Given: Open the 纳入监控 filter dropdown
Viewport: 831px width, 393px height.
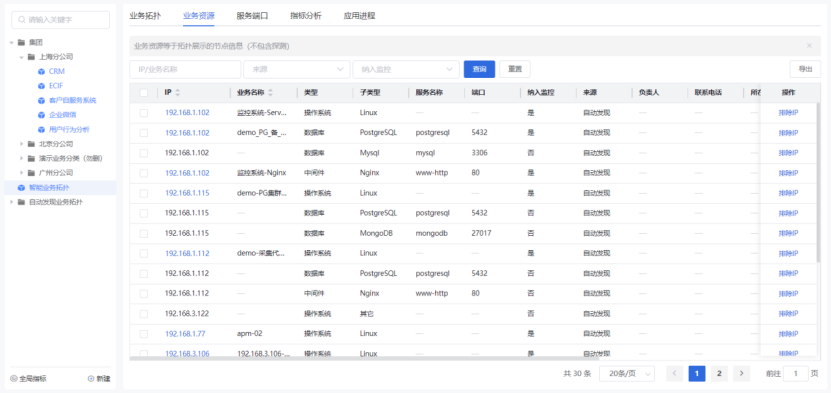Looking at the screenshot, I should (x=406, y=69).
